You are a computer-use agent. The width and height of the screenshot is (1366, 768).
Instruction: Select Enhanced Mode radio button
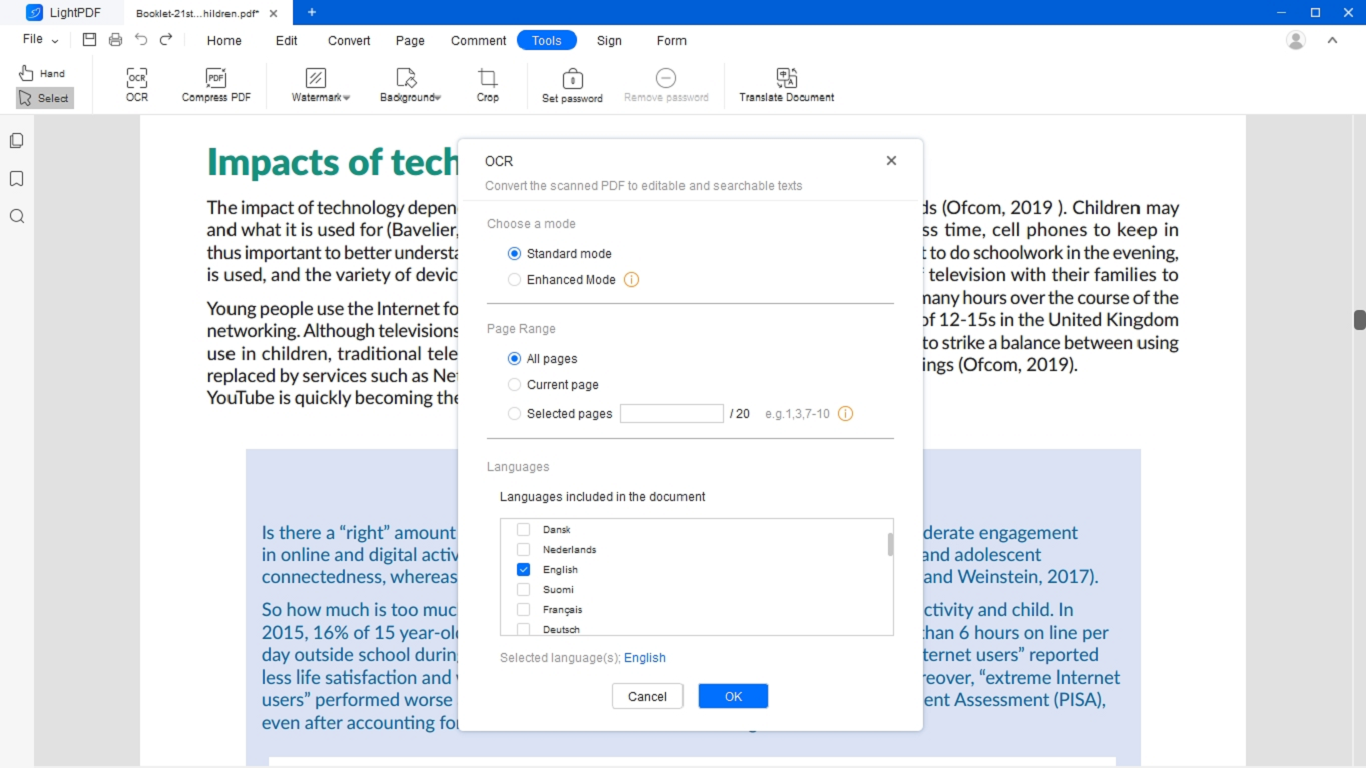(x=514, y=280)
